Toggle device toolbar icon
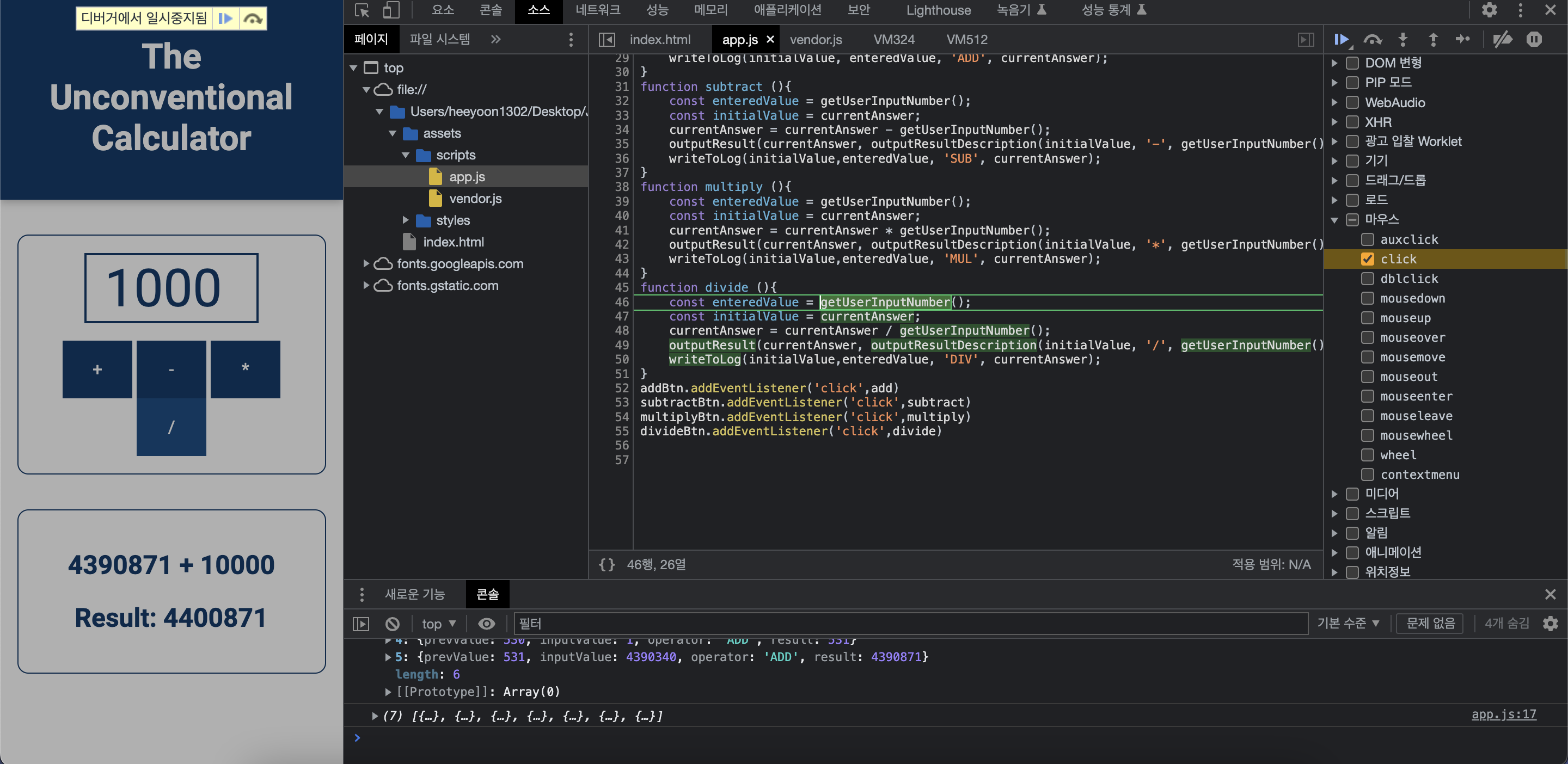1568x764 pixels. (391, 10)
